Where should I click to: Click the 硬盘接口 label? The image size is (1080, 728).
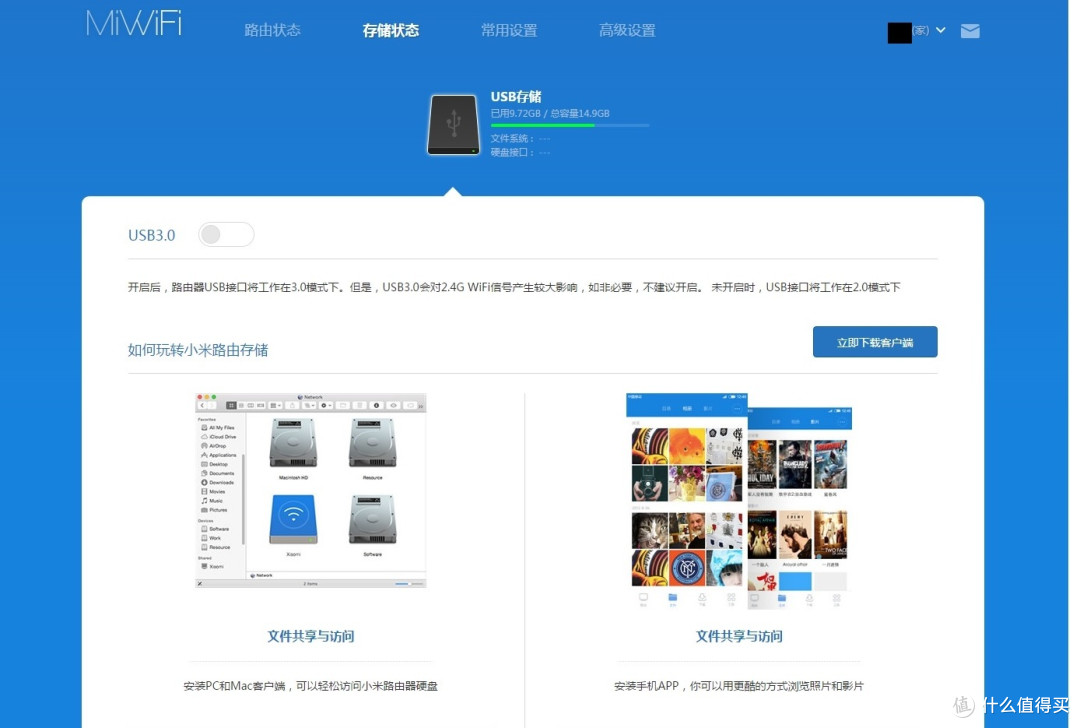tap(512, 152)
